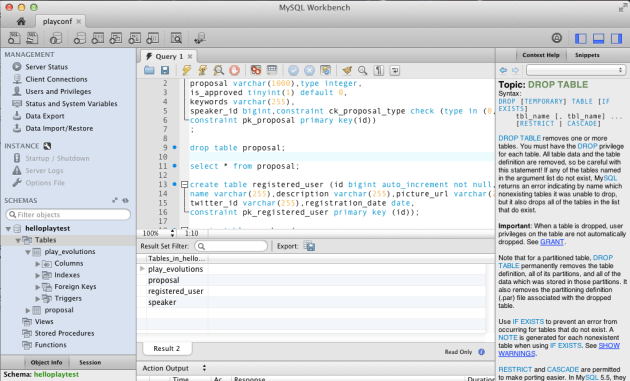This screenshot has width=630, height=381.
Task: Open the schema object inspector icon
Action: point(55,38)
